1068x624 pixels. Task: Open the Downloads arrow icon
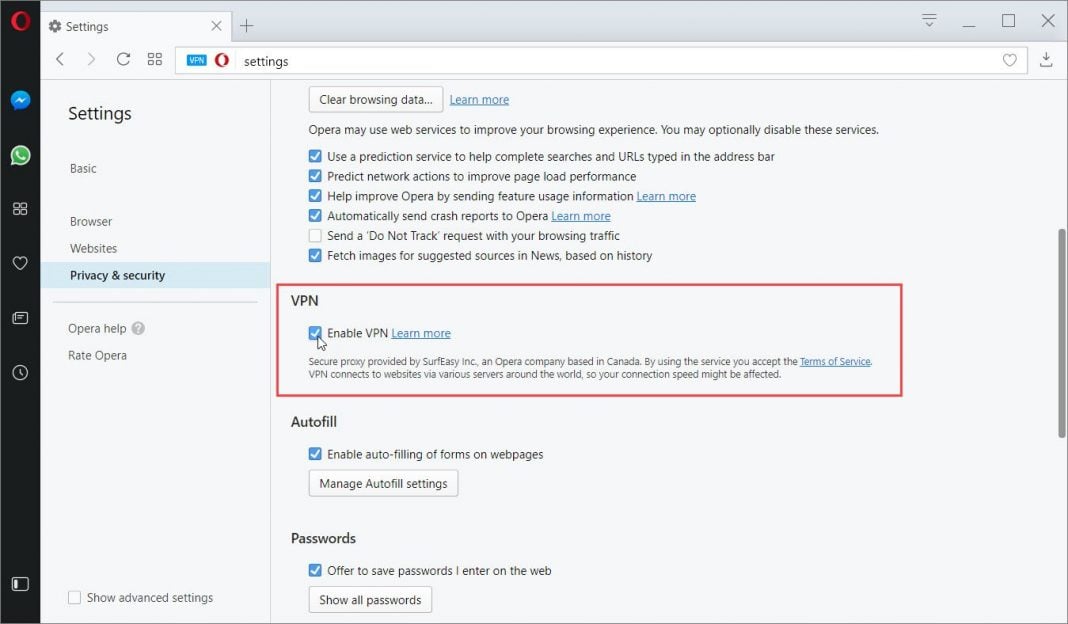[1046, 60]
